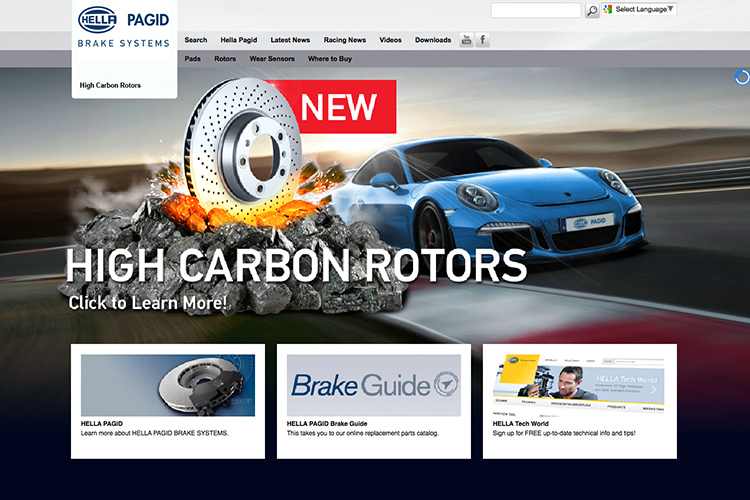This screenshot has width=750, height=500.
Task: Click the Where to Buy link
Action: (330, 59)
